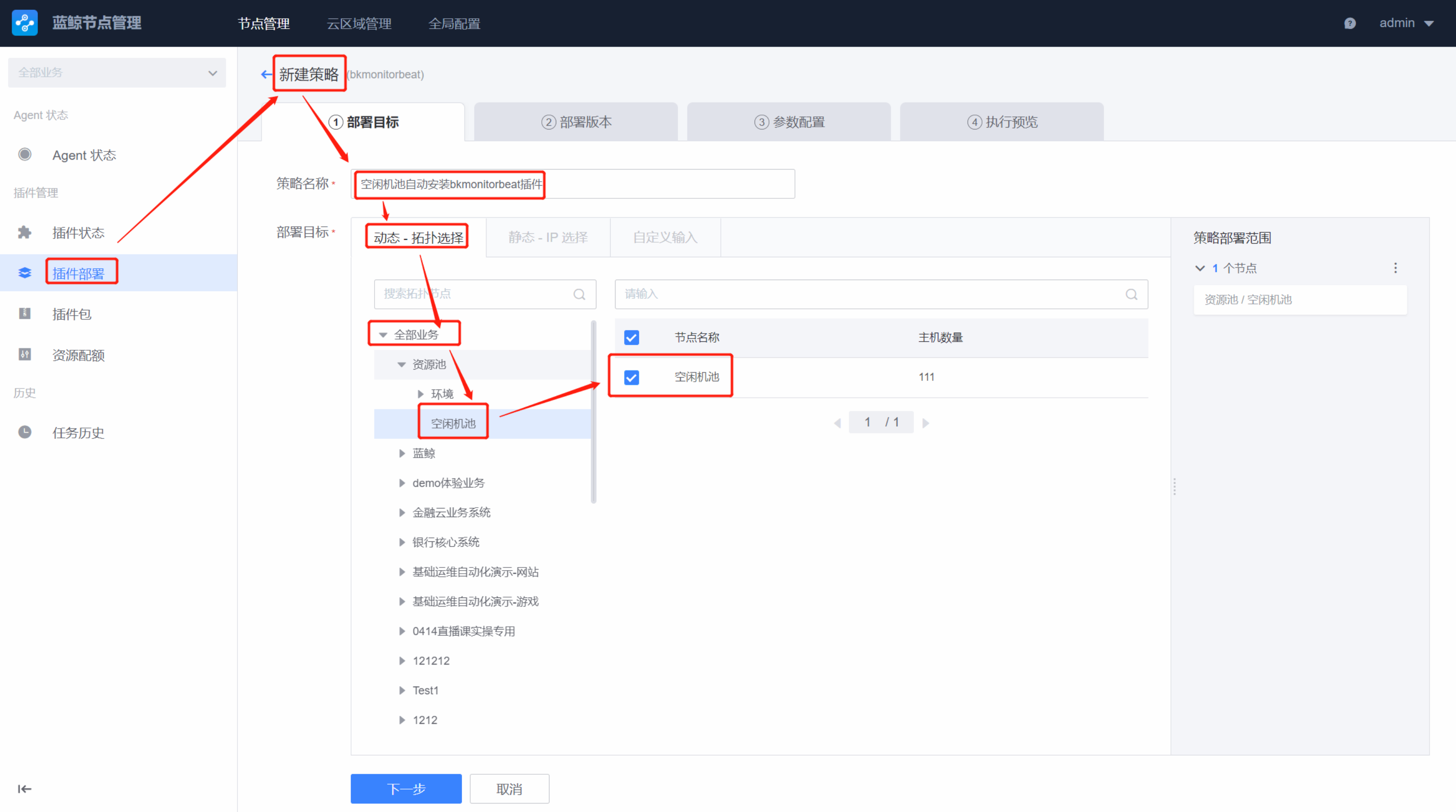Click the topology tree vertical scrollbar
This screenshot has height=812, width=1456.
click(x=593, y=412)
